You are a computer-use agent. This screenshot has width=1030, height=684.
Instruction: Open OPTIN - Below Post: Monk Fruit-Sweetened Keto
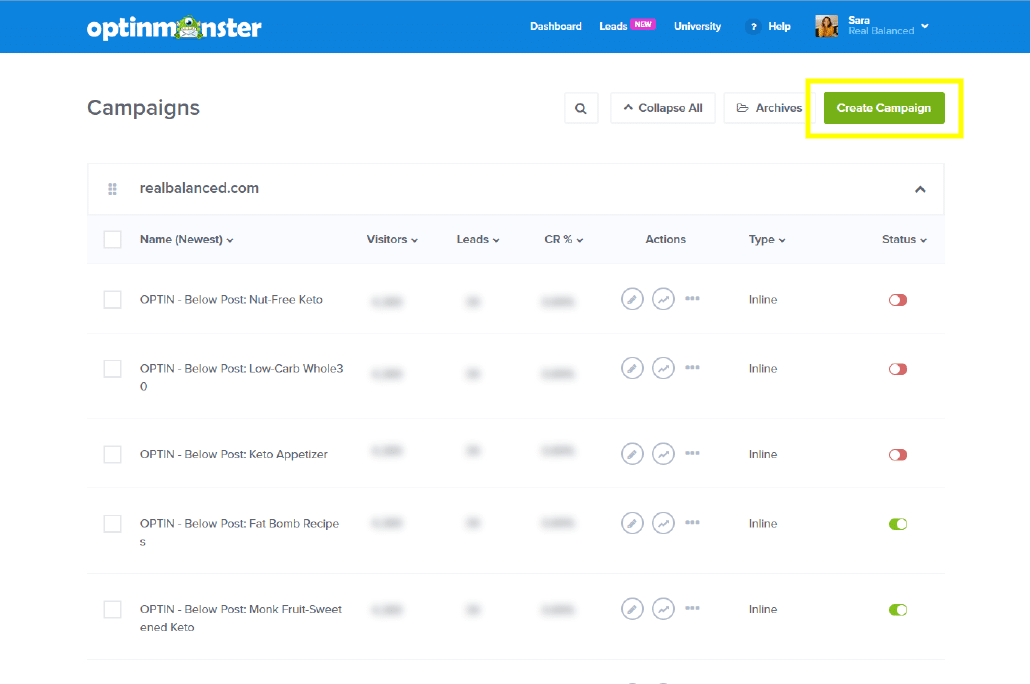241,618
